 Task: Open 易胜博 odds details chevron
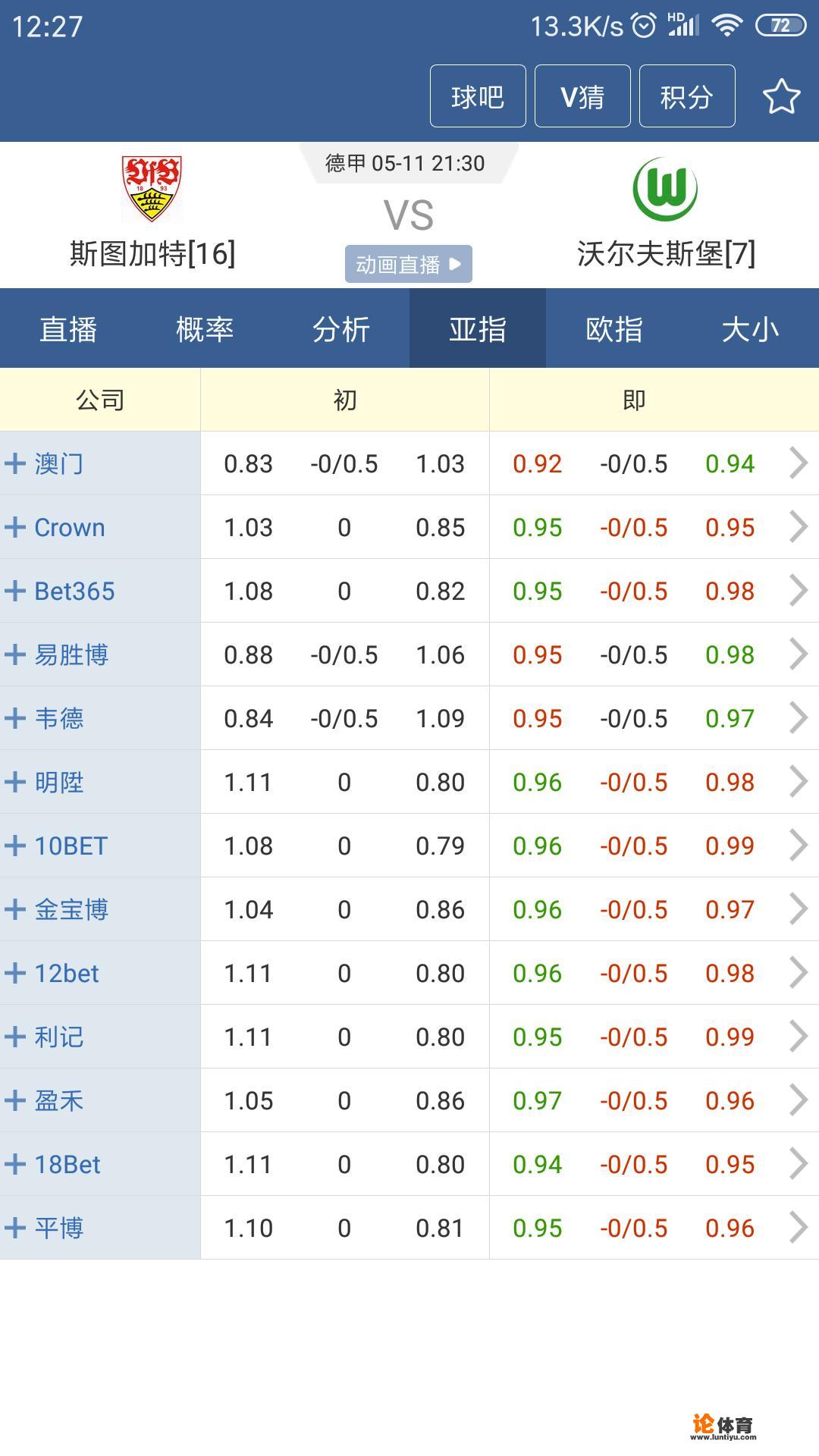799,654
